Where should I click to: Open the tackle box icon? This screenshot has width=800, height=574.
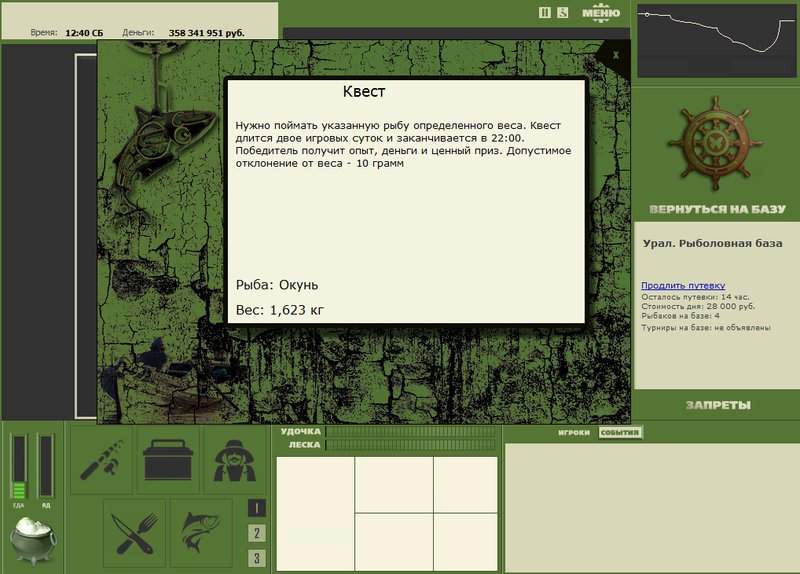pos(168,460)
